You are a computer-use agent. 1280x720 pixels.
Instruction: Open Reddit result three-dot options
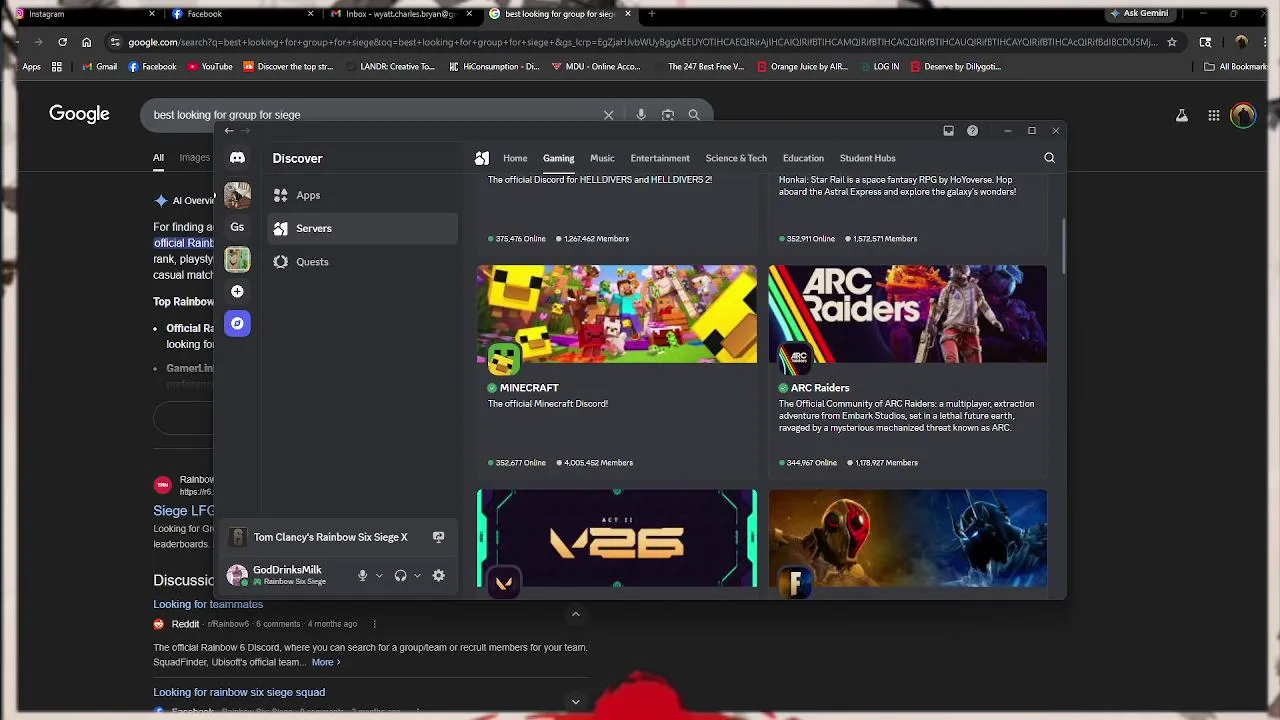click(374, 624)
